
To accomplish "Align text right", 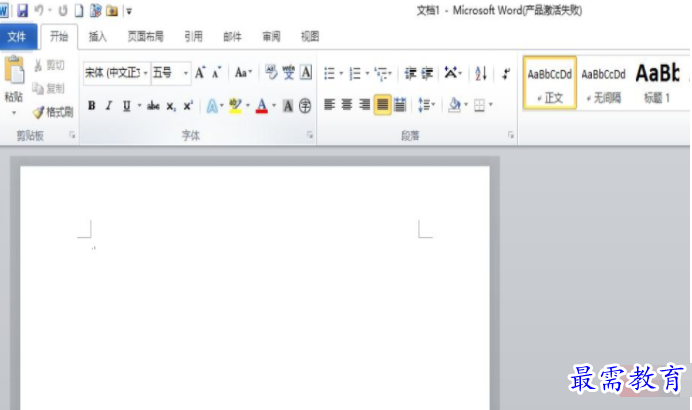I will click(x=365, y=105).
